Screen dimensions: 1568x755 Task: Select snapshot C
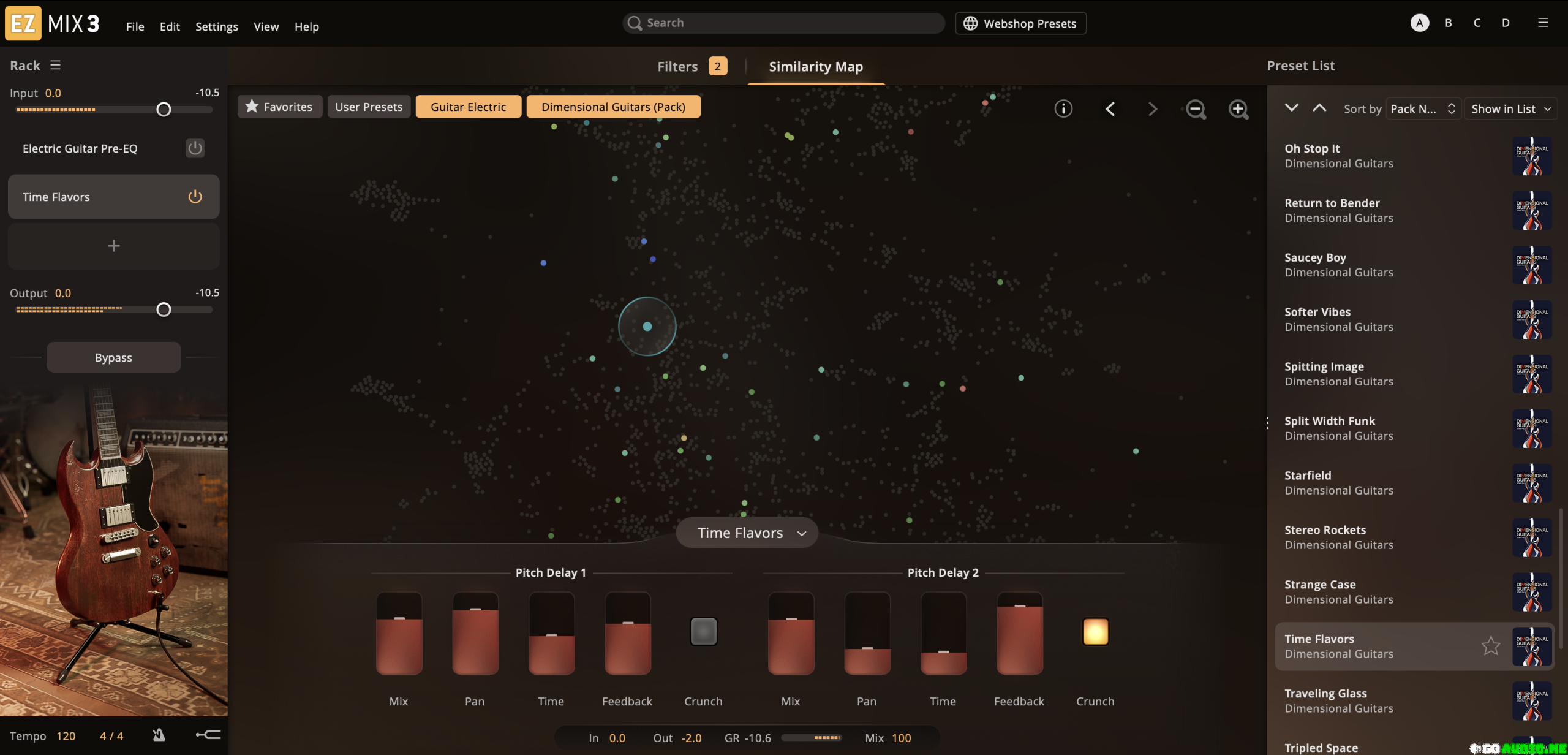tap(1477, 23)
